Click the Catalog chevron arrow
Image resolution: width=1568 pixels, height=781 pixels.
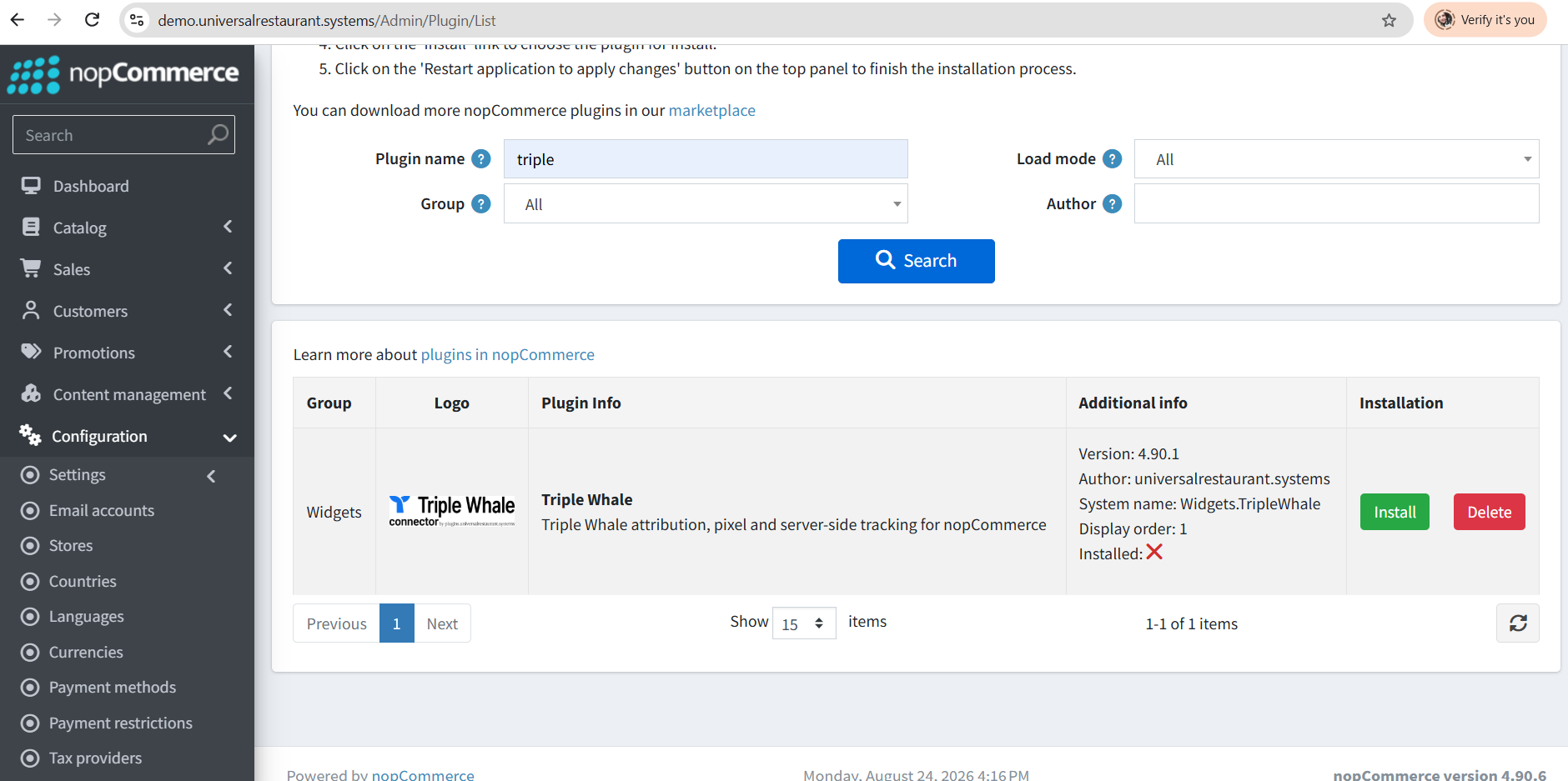point(228,227)
